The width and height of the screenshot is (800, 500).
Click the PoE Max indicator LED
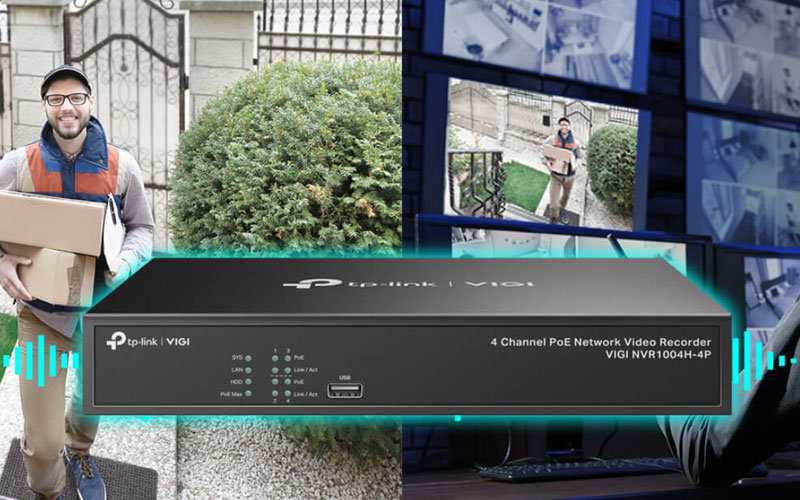(248, 393)
